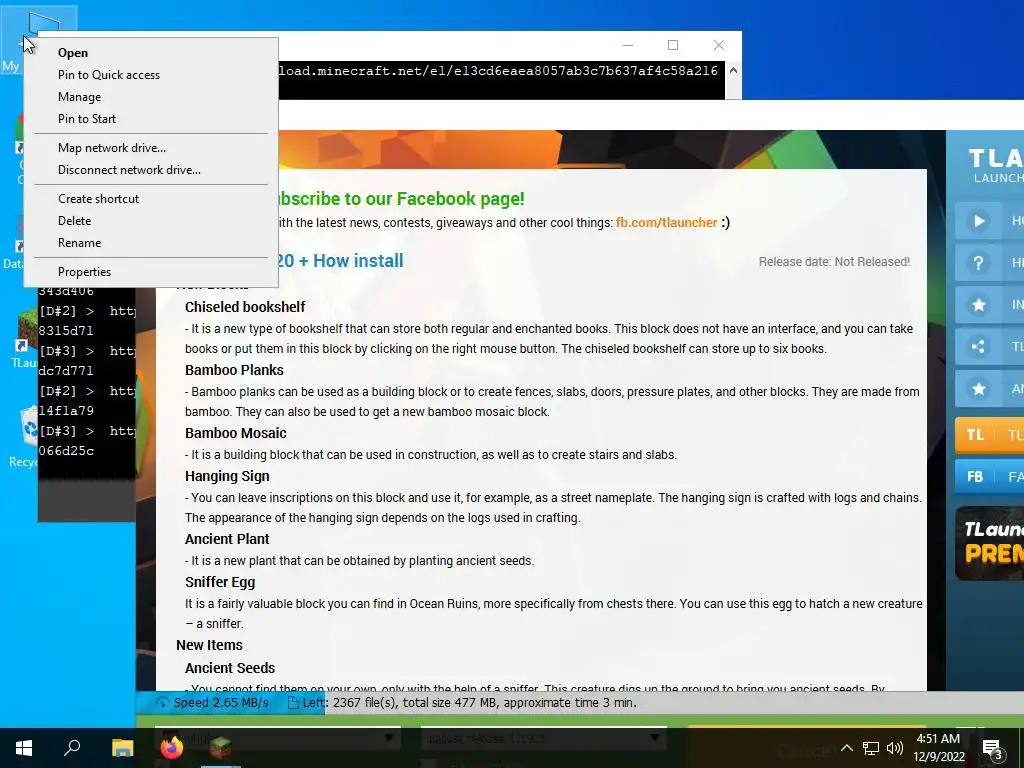Click the Sniffer Egg heading
The image size is (1024, 768).
(220, 582)
